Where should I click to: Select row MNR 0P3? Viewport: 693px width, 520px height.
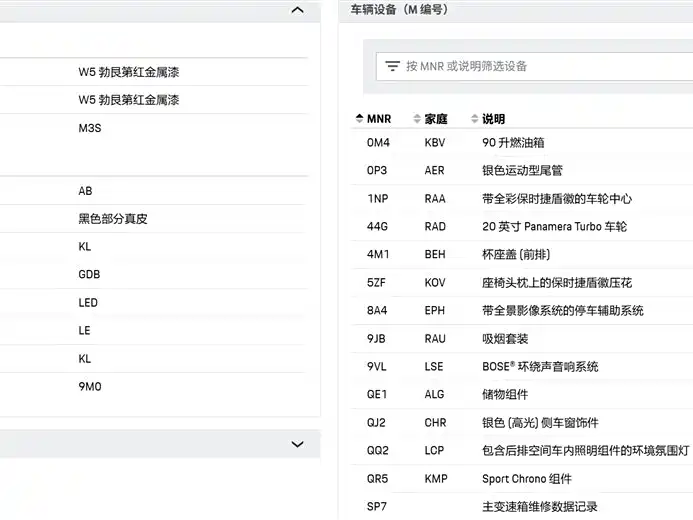(x=522, y=171)
